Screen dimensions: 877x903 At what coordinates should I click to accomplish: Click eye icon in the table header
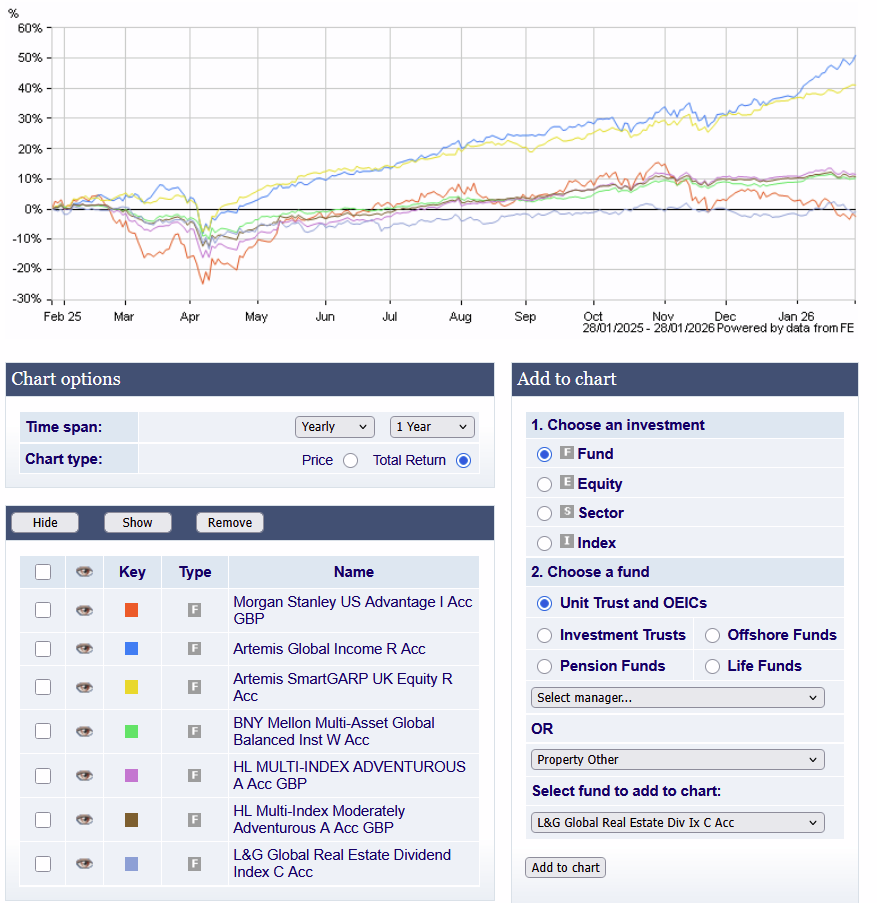pos(84,572)
